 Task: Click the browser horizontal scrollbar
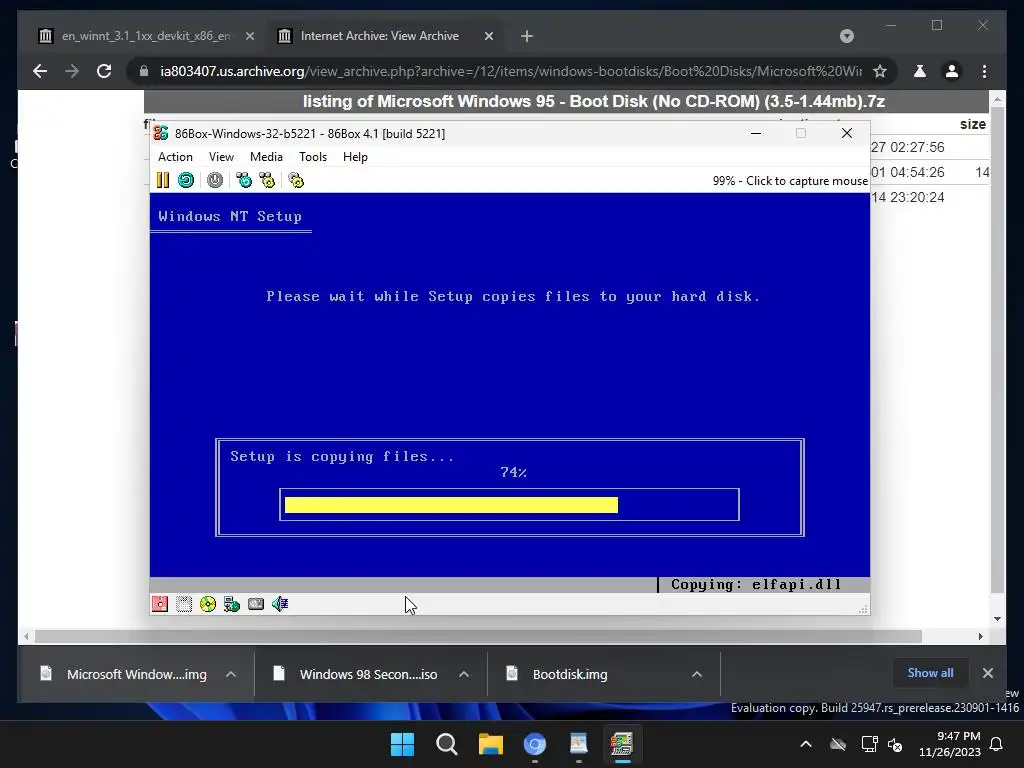(x=477, y=636)
